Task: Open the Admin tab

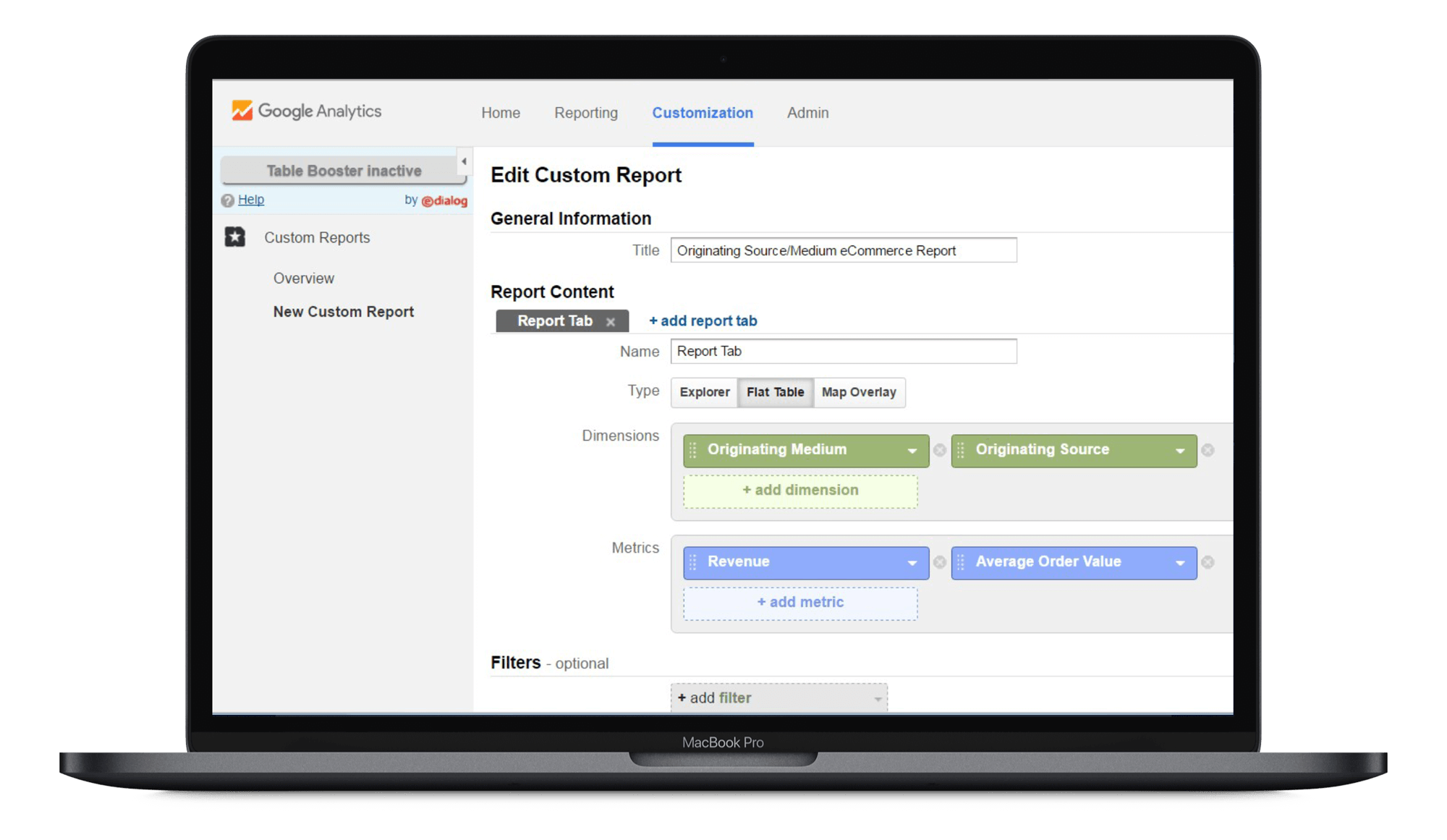Action: tap(807, 113)
